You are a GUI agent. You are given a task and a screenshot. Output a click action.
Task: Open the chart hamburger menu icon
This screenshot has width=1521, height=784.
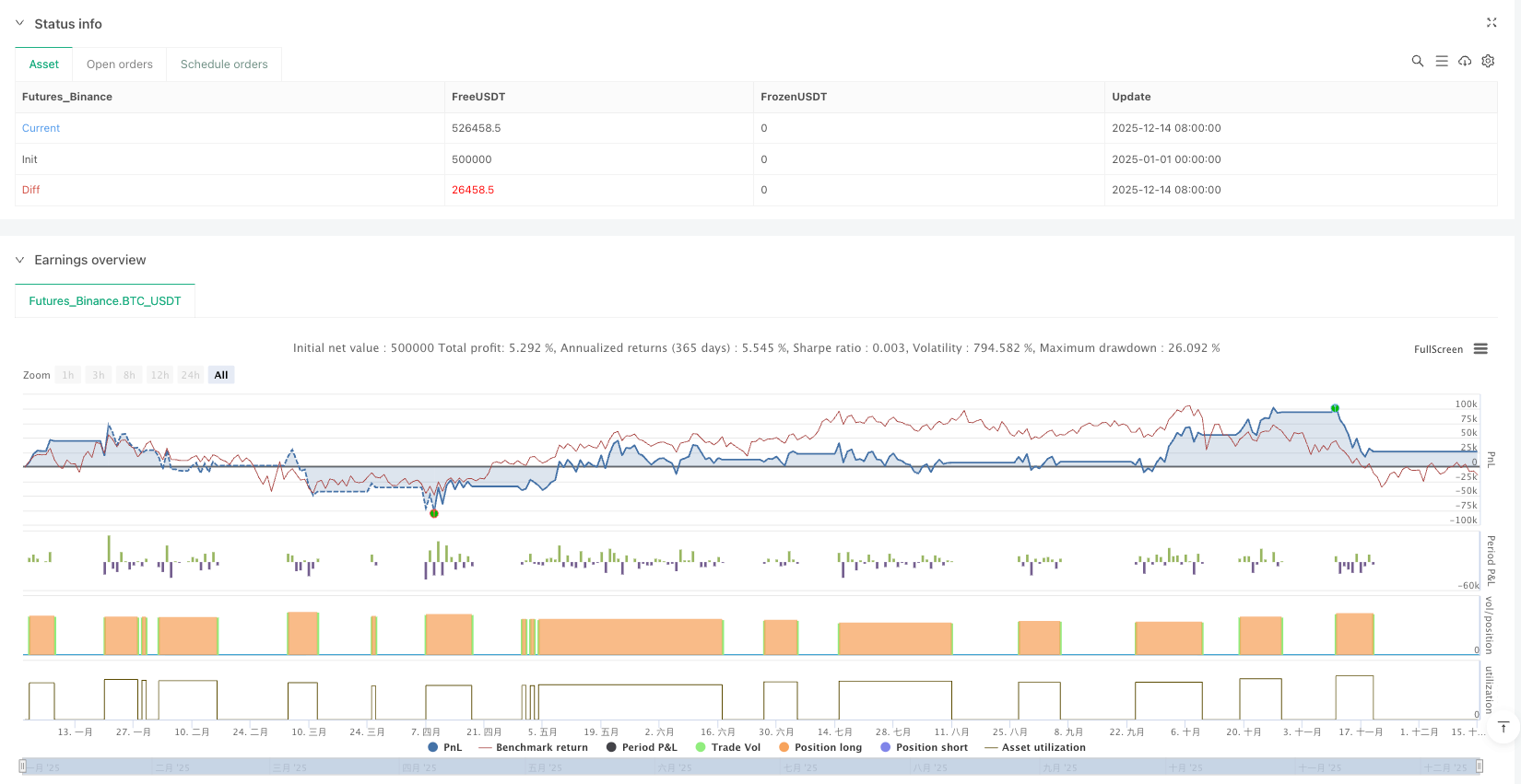pos(1480,349)
